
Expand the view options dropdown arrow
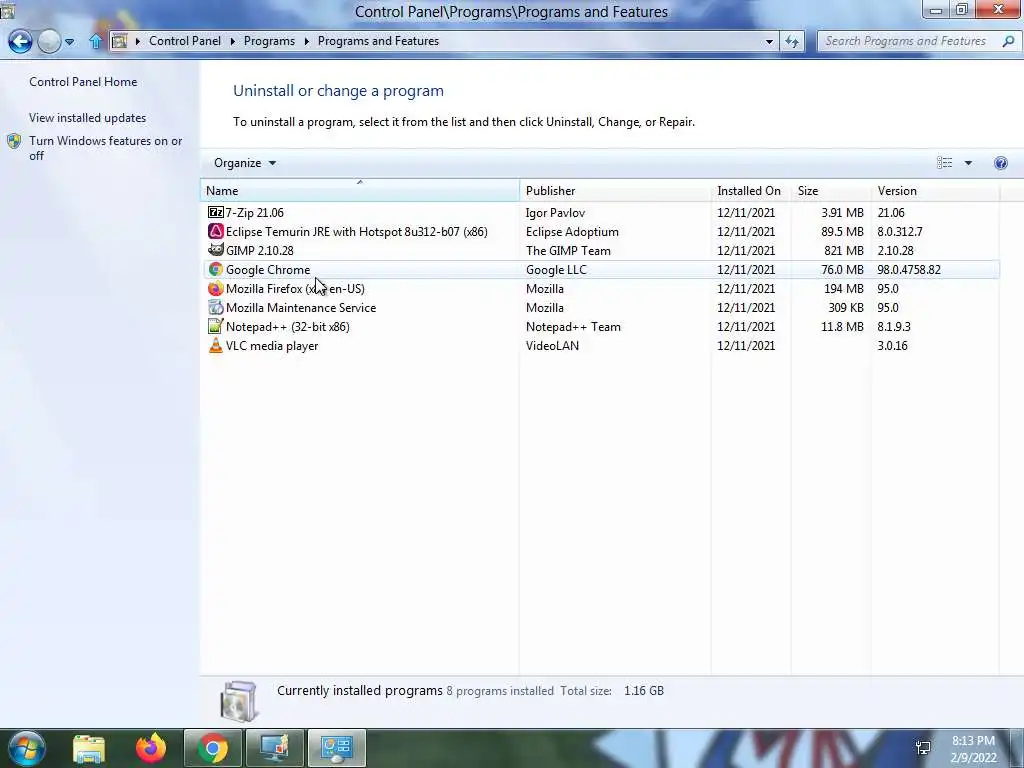[x=968, y=163]
